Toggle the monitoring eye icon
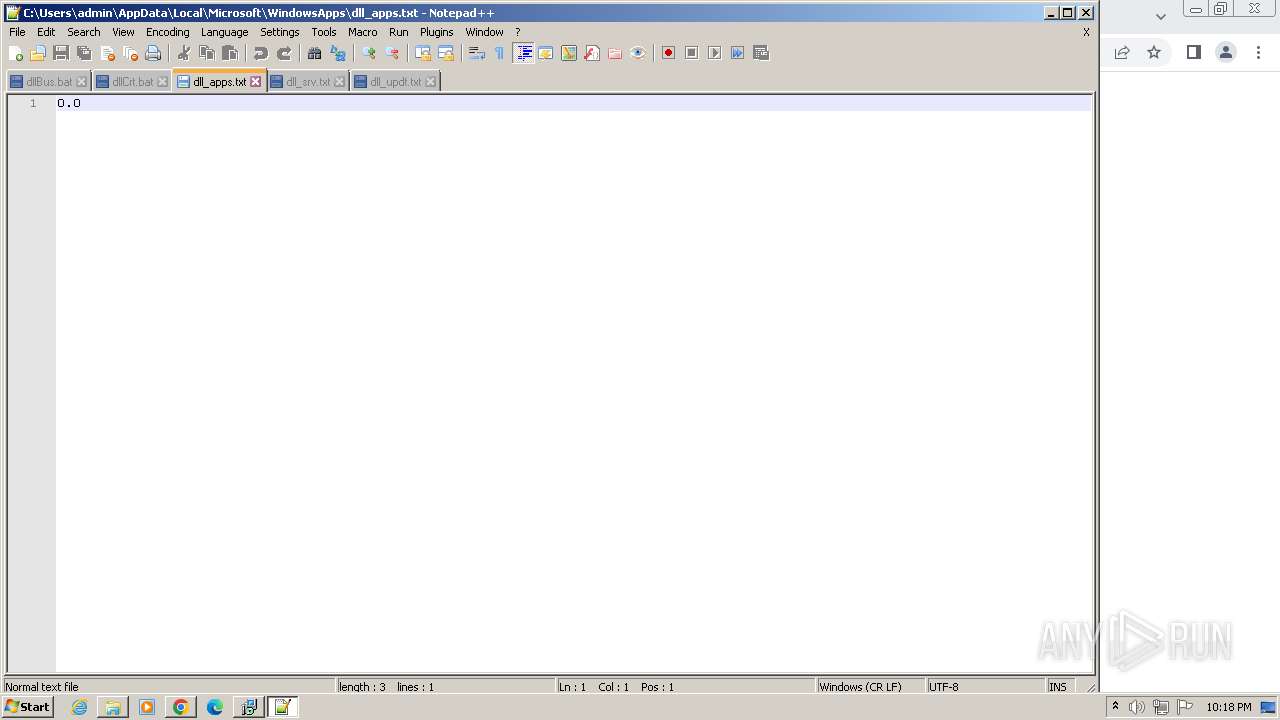Image resolution: width=1280 pixels, height=720 pixels. 638,53
